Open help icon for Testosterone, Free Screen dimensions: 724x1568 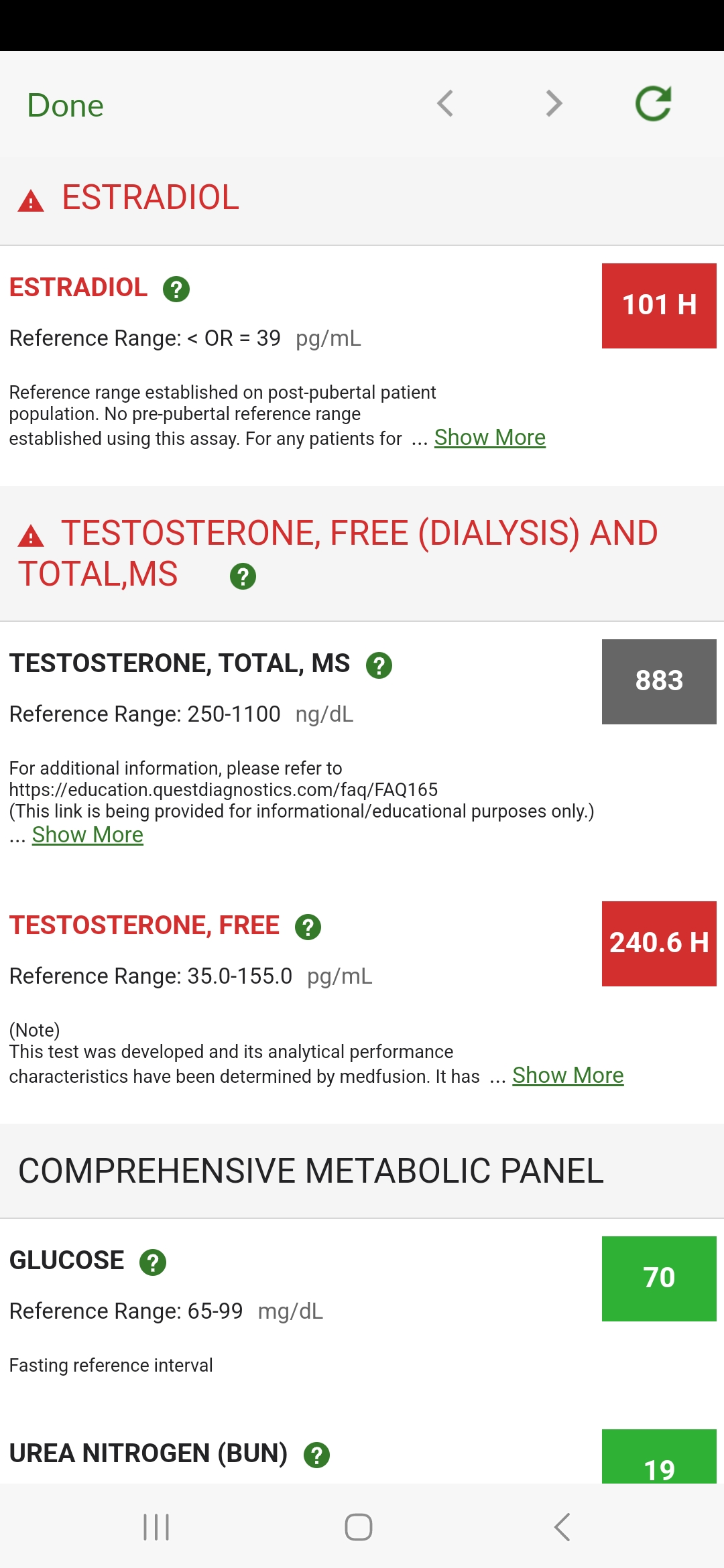308,927
